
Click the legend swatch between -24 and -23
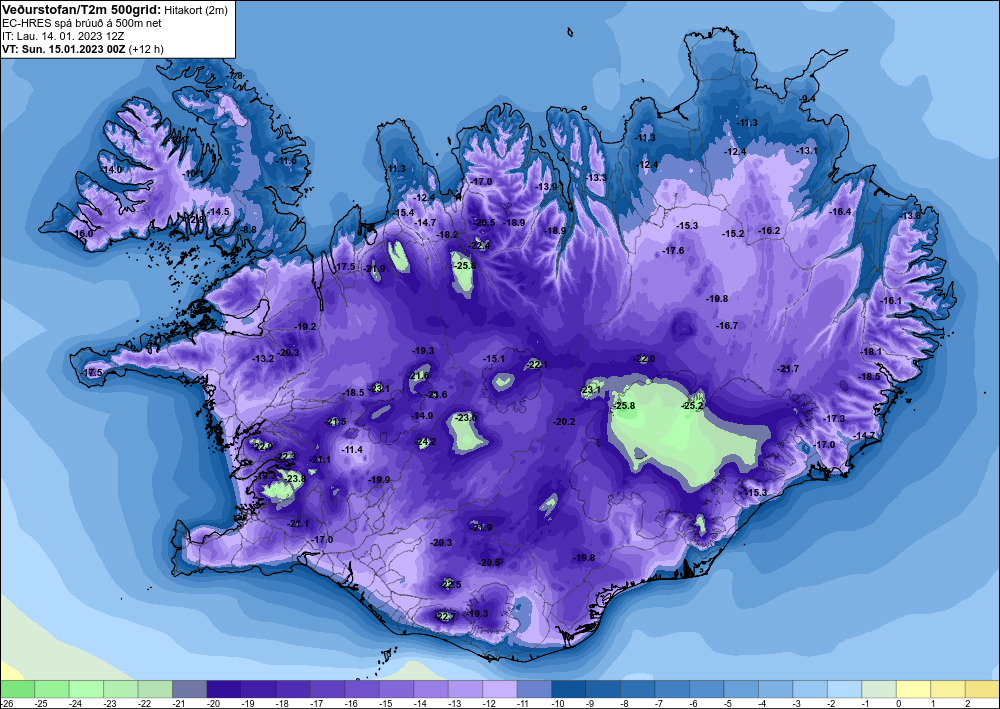(x=86, y=689)
